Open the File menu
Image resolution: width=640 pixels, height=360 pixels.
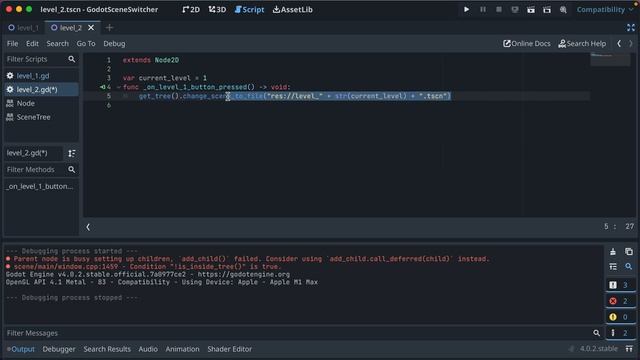[x=12, y=44]
